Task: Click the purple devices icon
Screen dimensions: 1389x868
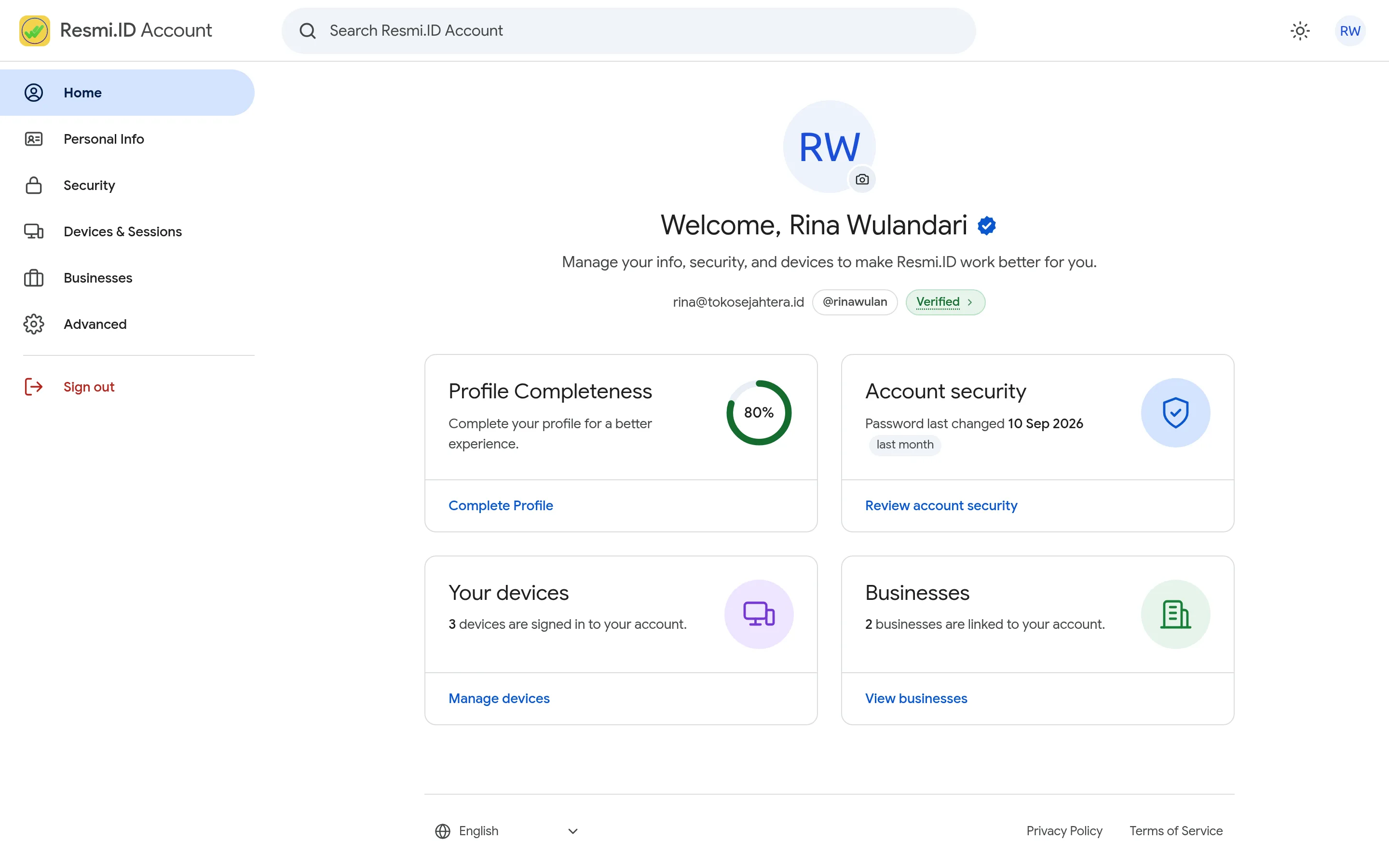Action: tap(759, 614)
